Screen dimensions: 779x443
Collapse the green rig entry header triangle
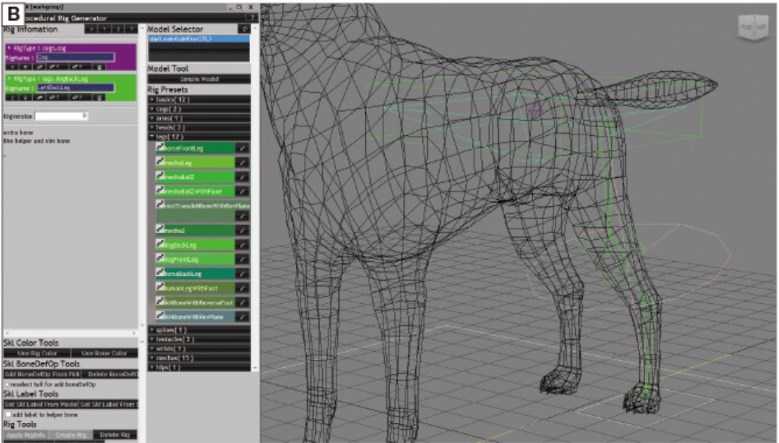9,79
